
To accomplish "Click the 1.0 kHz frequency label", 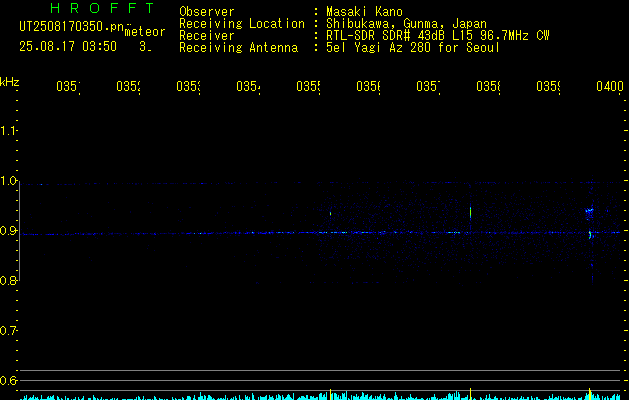I will pyautogui.click(x=8, y=181).
